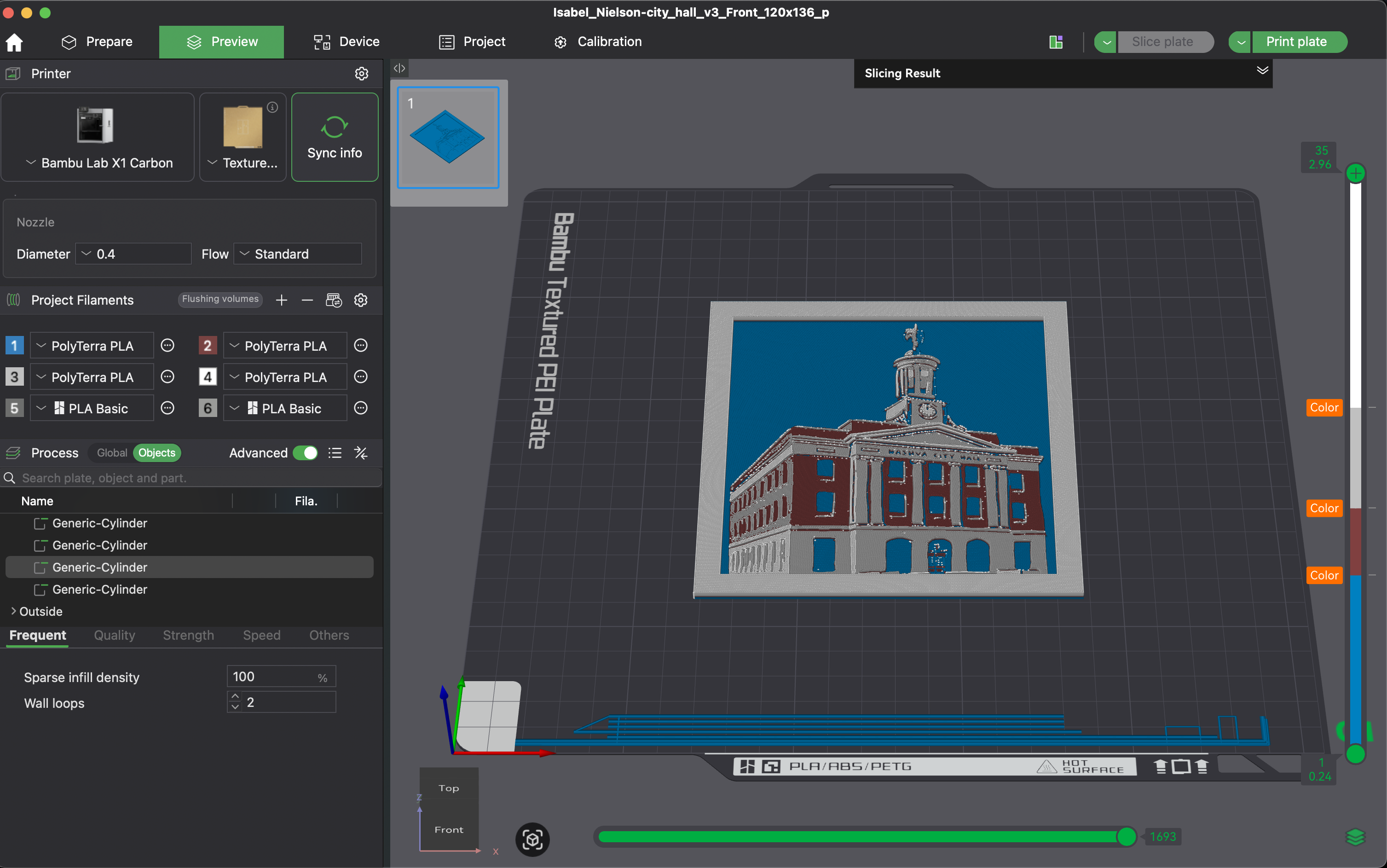This screenshot has width=1387, height=868.
Task: Click the Sync info icon button
Action: pyautogui.click(x=335, y=137)
